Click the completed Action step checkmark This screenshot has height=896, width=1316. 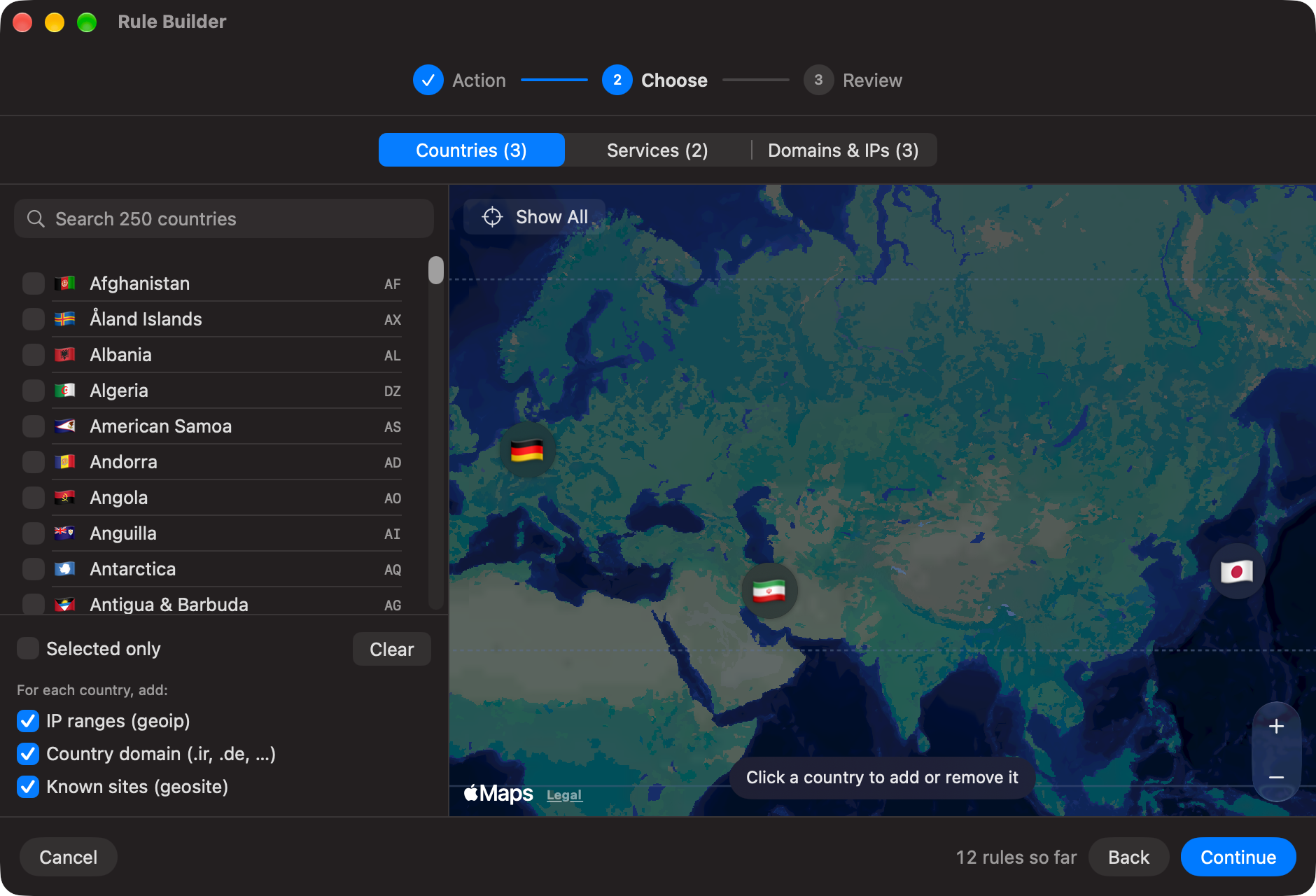click(x=428, y=80)
